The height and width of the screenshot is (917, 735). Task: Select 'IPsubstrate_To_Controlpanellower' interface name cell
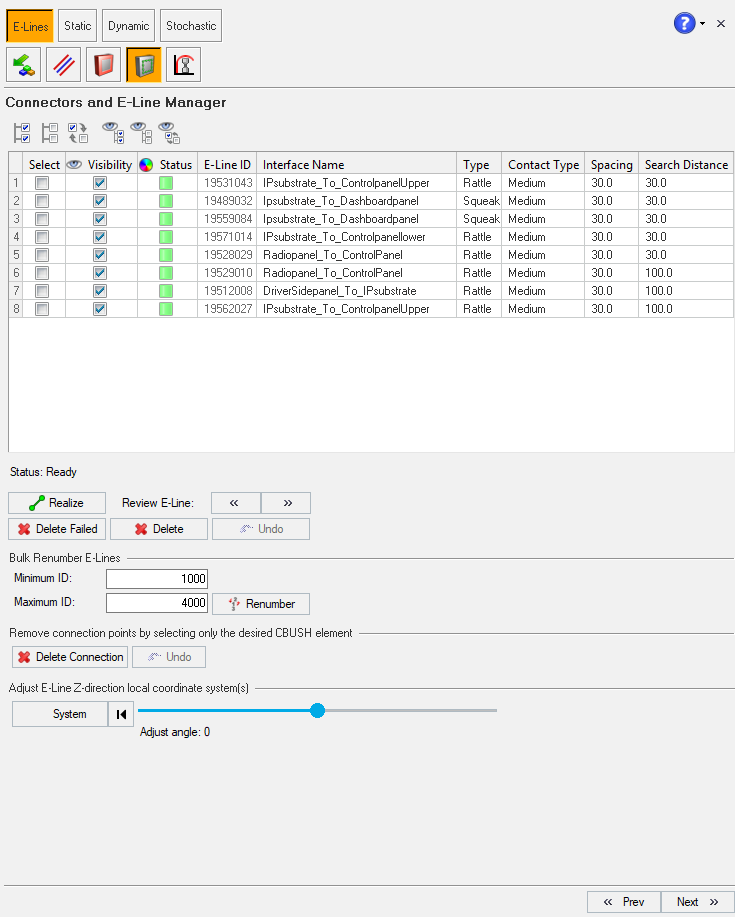[x=357, y=237]
